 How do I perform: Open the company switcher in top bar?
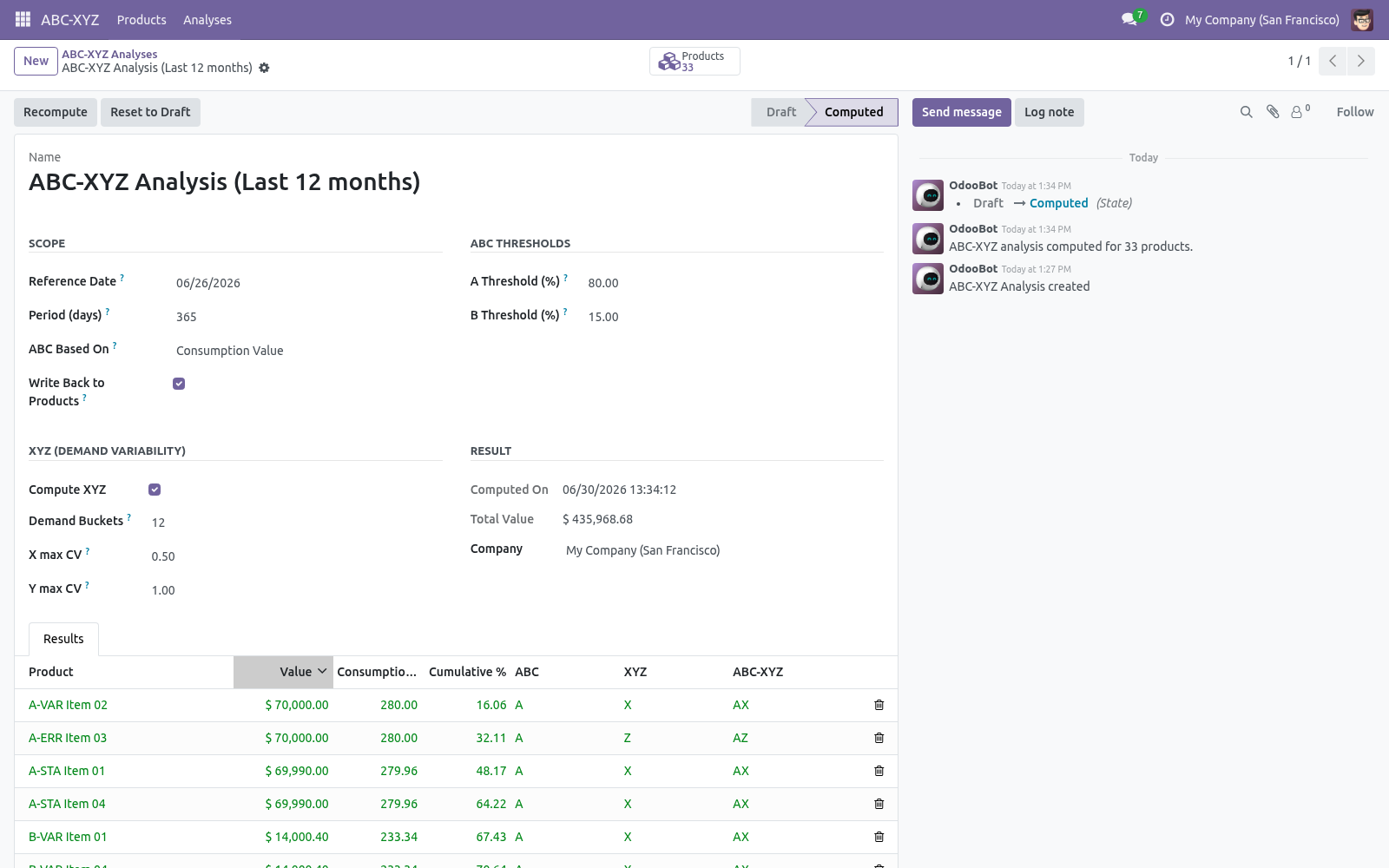pos(1261,19)
